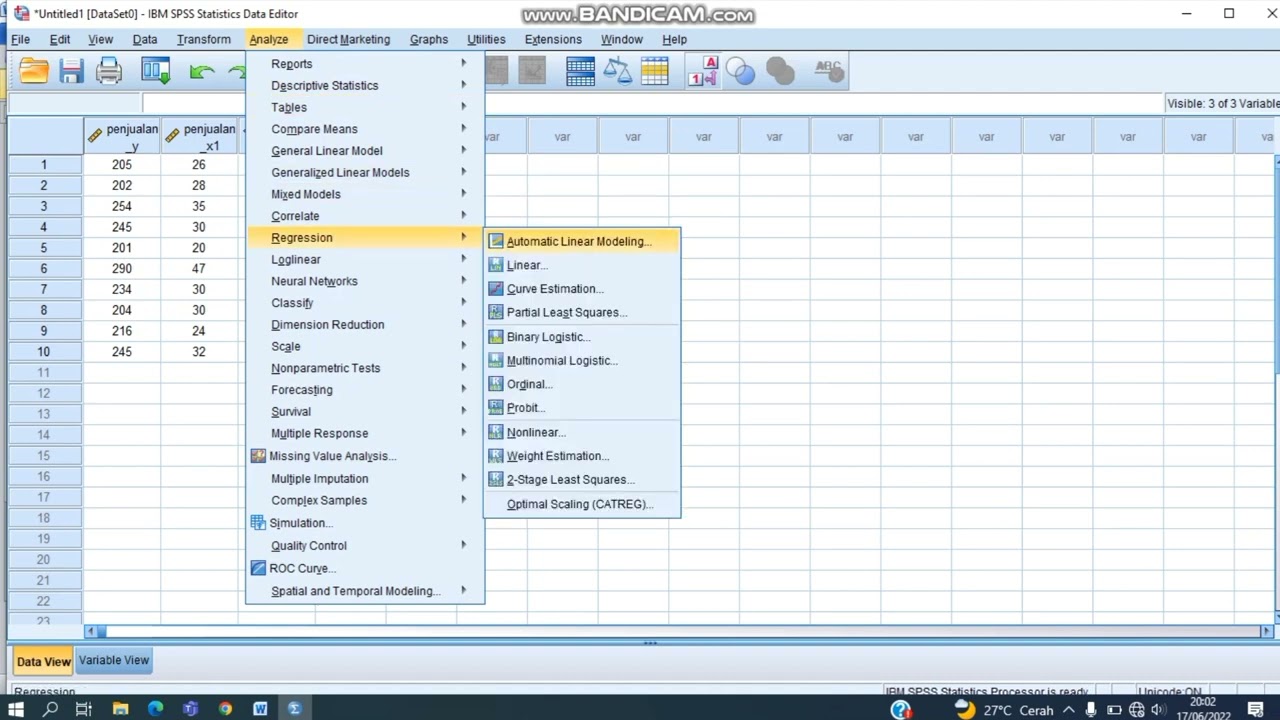
Task: Select the penjualan_y column header
Action: 122,137
